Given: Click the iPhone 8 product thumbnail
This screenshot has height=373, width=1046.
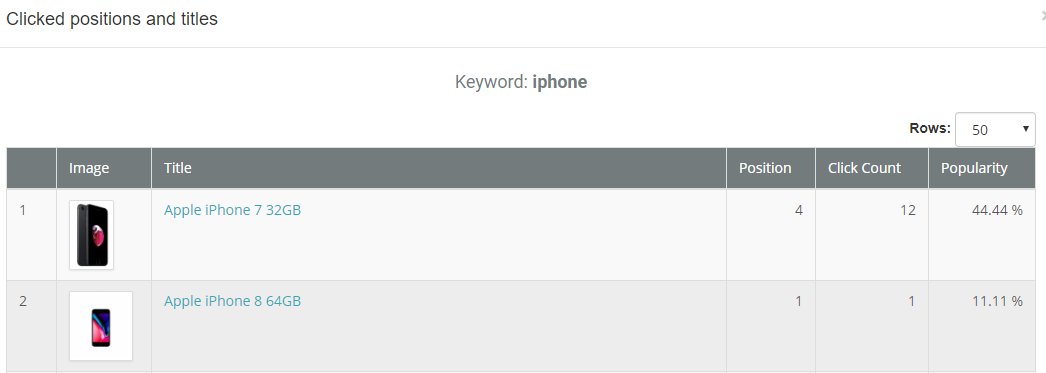Looking at the screenshot, I should click(101, 326).
